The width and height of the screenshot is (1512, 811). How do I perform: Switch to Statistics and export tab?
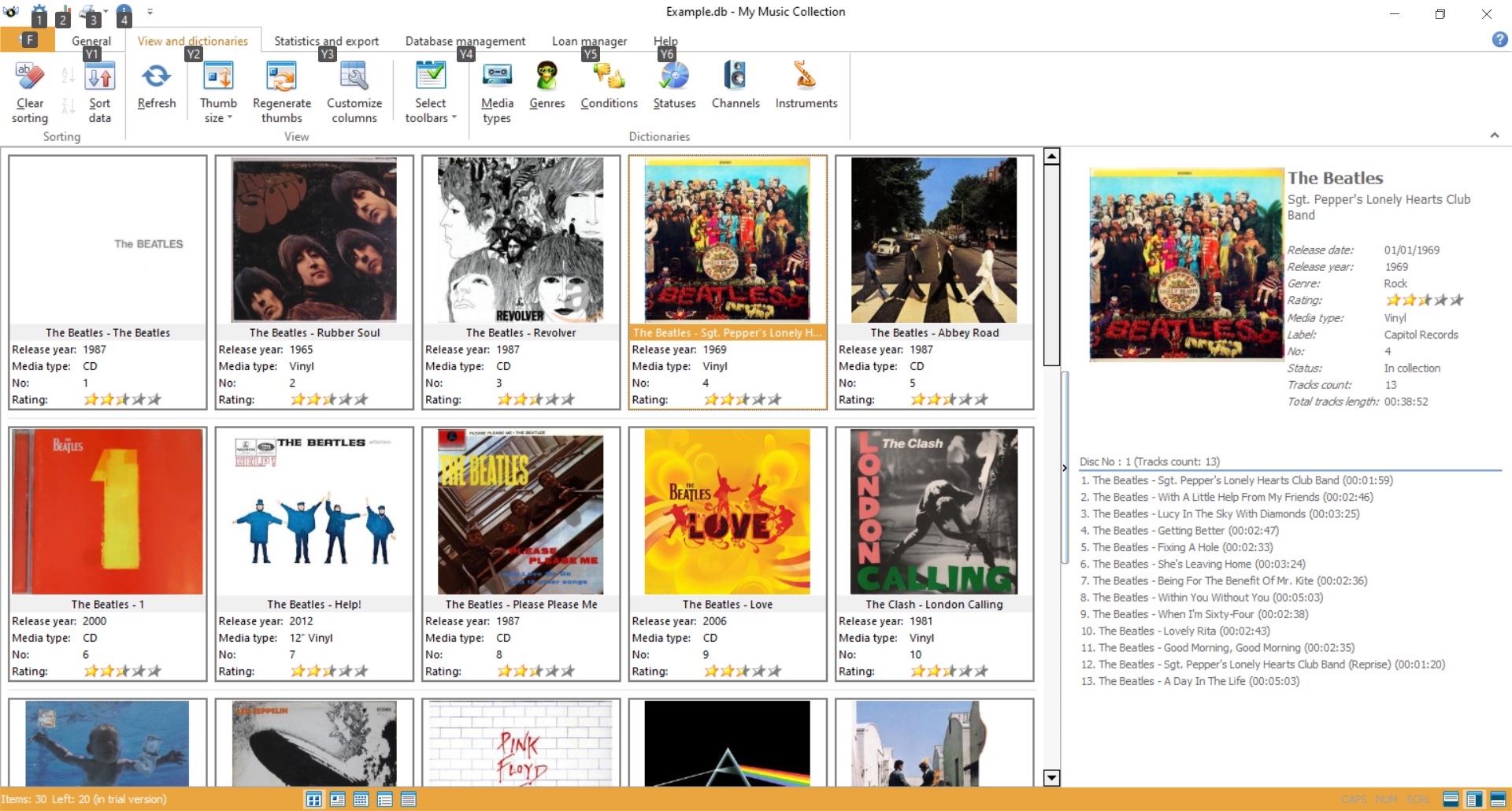click(326, 41)
